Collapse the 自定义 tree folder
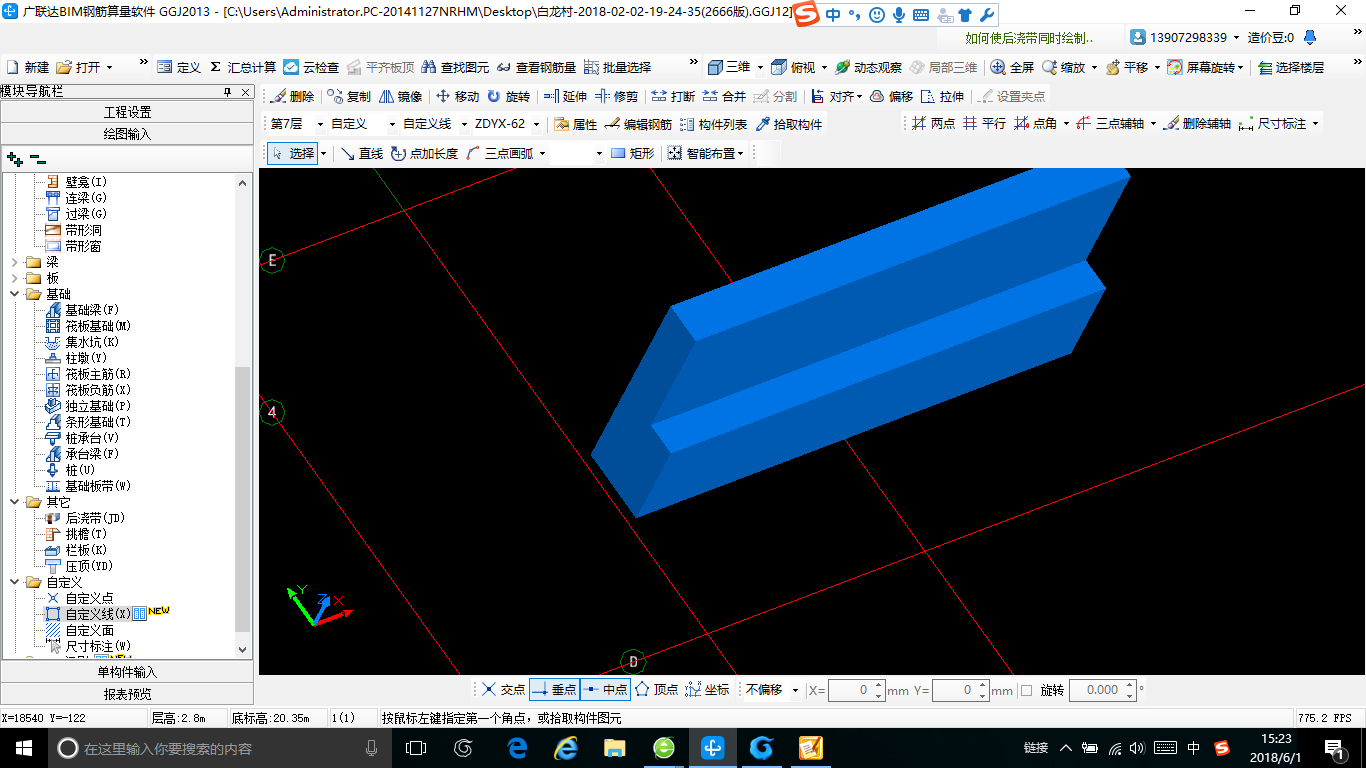Screen dimensions: 1366x768 coord(15,582)
